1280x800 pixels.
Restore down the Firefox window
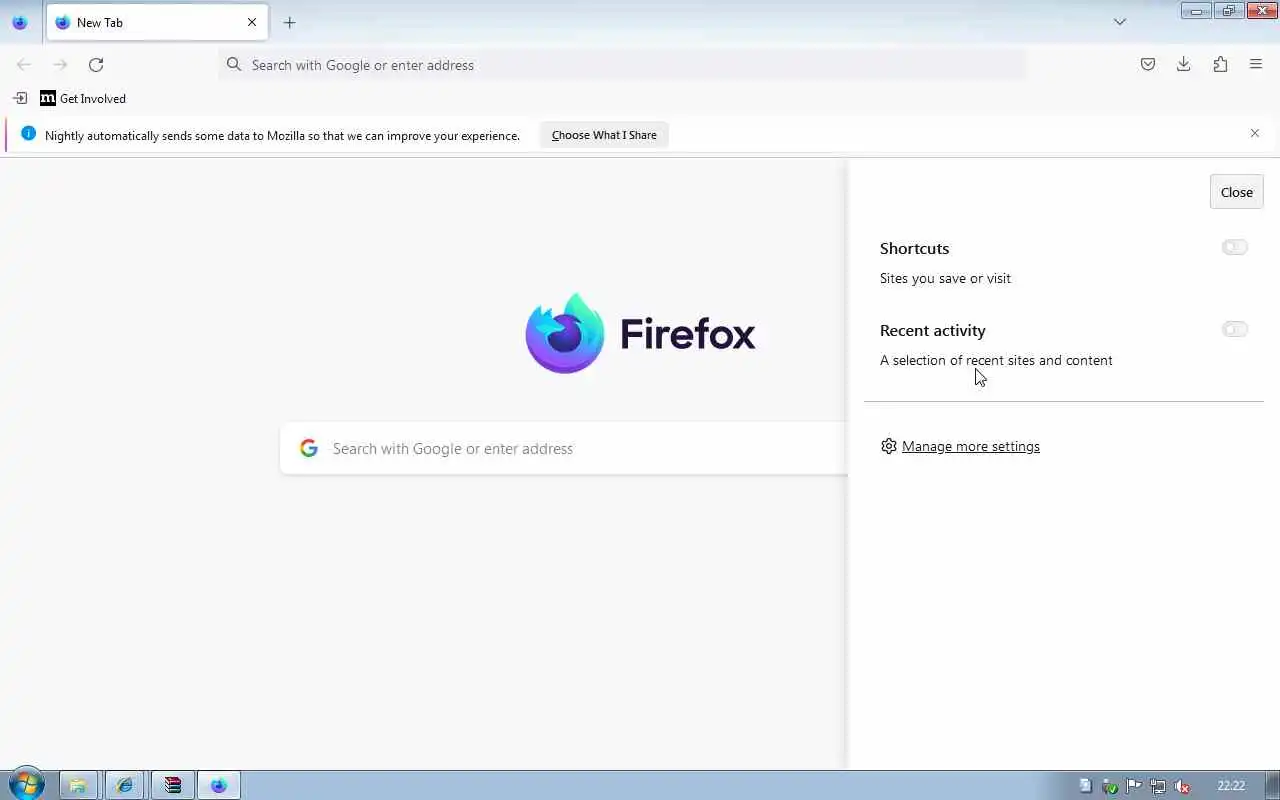coord(1228,11)
